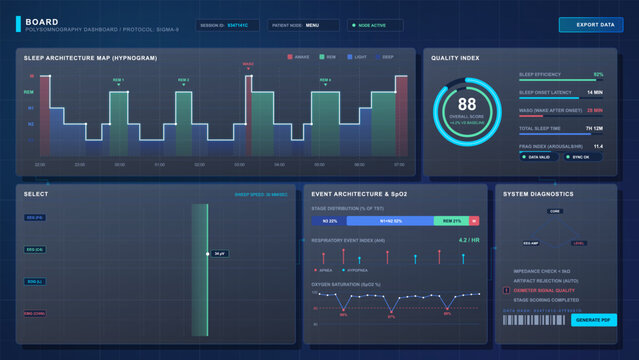Click the first SpO2 desaturation dip point

(344, 311)
